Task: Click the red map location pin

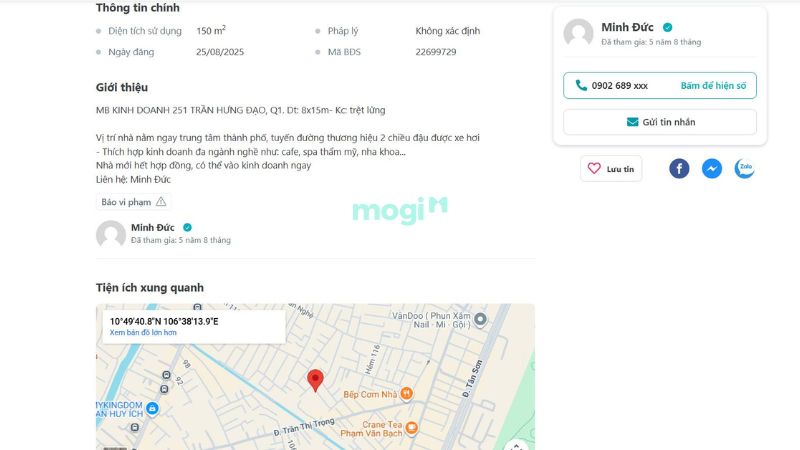Action: [x=315, y=380]
